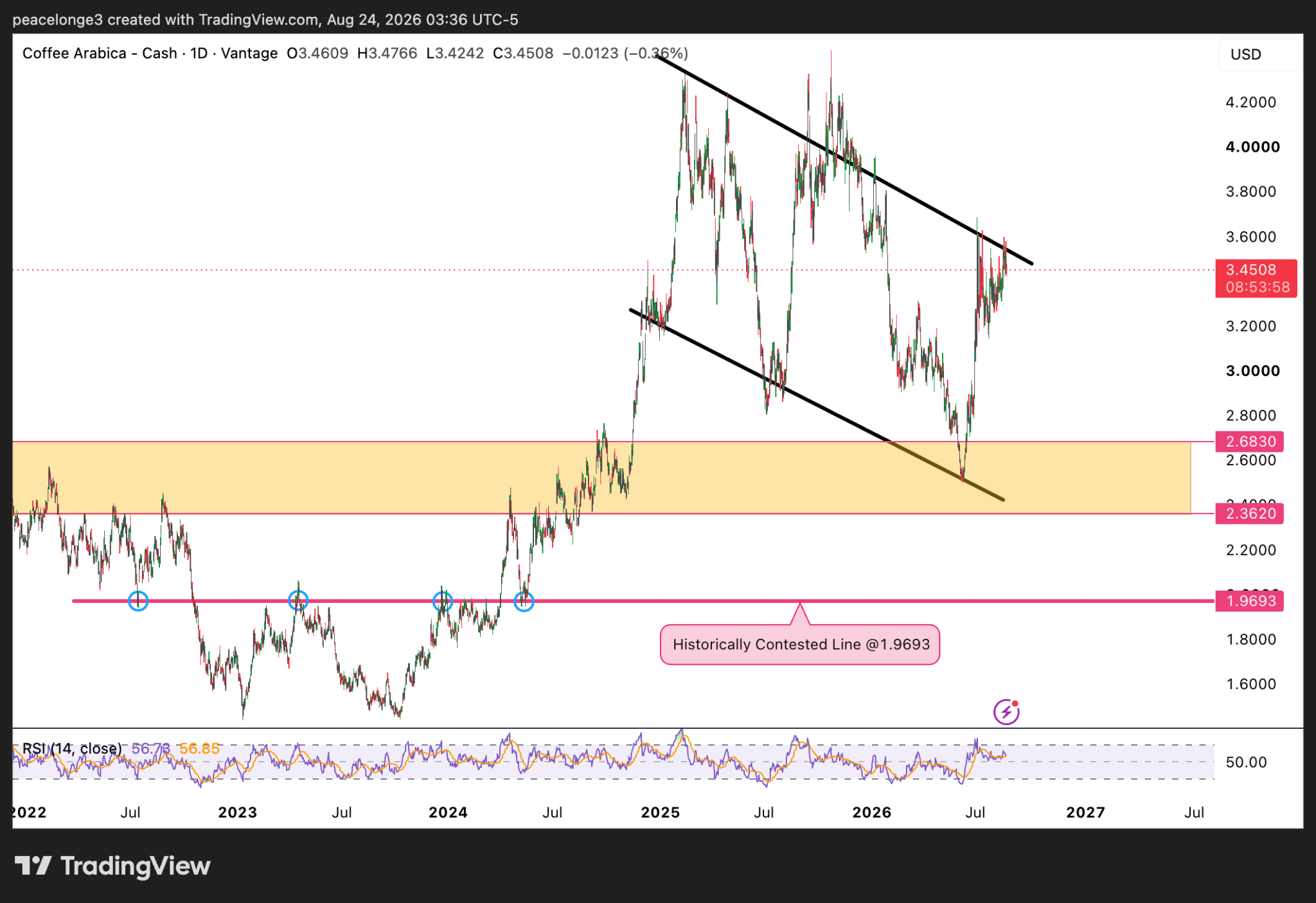Click the 50.00 RSI axis label

tap(1246, 762)
